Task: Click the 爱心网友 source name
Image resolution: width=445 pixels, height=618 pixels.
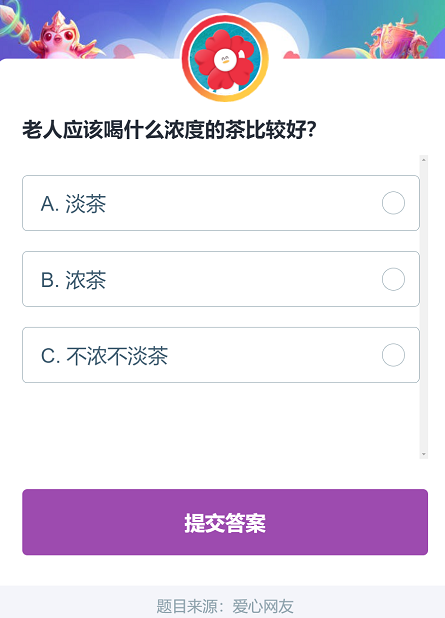Action: coord(263,606)
